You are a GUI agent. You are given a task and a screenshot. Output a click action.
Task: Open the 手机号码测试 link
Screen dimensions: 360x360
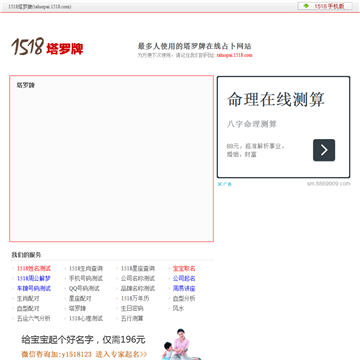(86, 278)
